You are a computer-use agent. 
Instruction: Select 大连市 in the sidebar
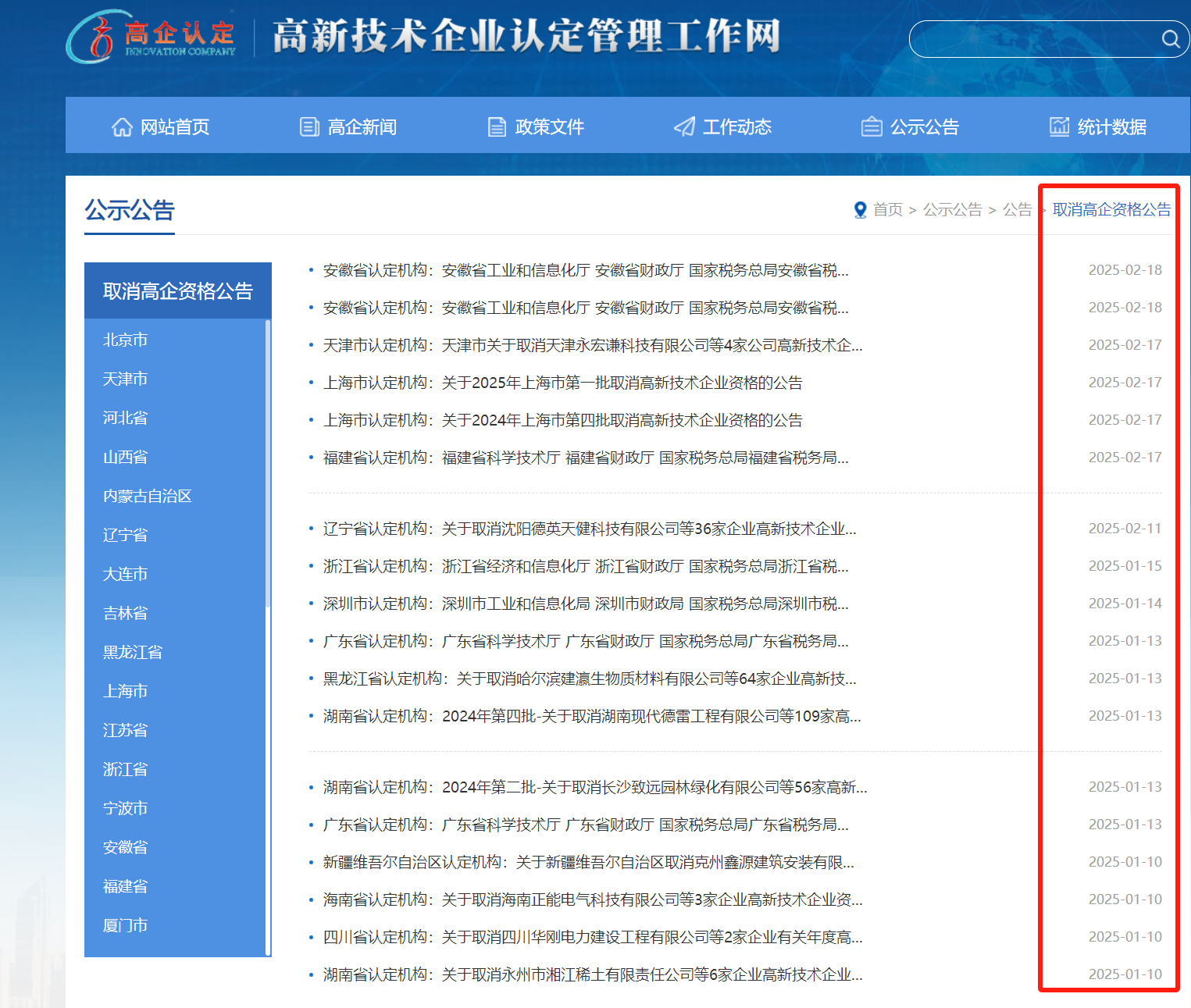coord(126,574)
